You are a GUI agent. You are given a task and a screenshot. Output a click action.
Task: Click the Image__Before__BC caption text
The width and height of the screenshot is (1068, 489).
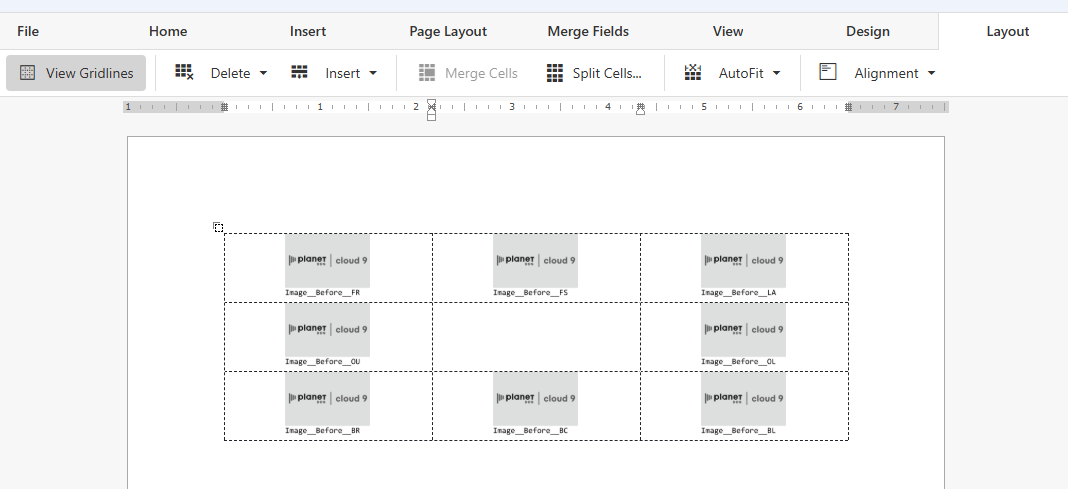pos(531,430)
